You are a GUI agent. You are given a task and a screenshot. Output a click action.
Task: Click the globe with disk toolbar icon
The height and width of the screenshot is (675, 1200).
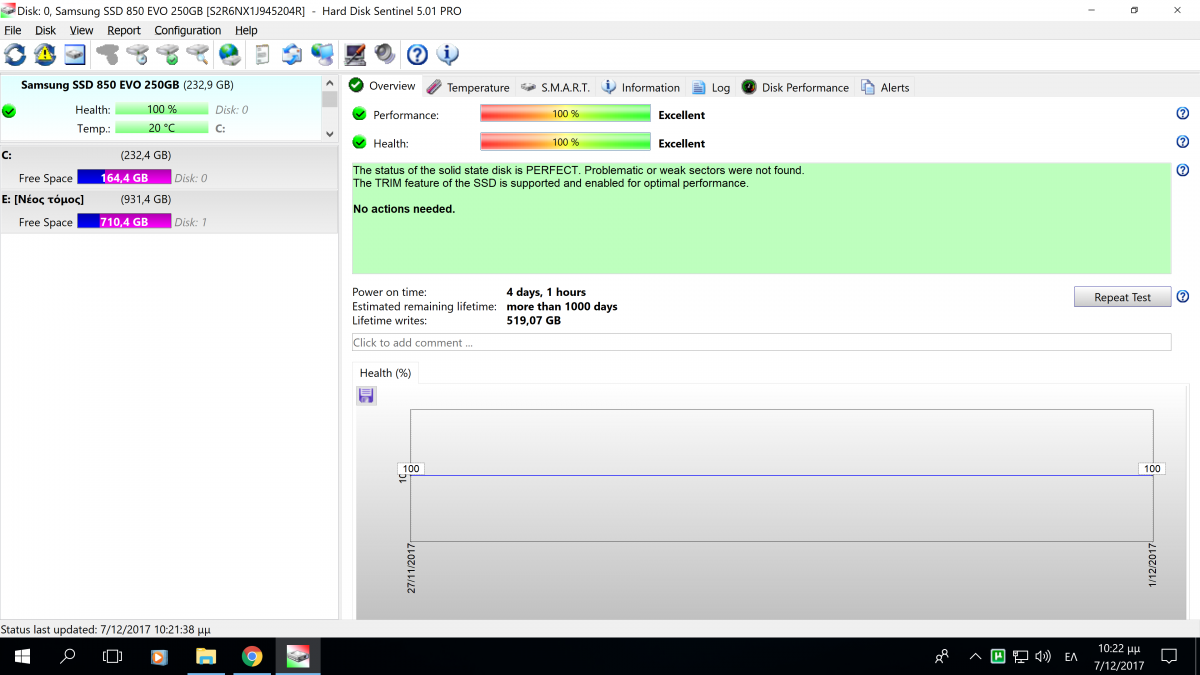coord(229,54)
